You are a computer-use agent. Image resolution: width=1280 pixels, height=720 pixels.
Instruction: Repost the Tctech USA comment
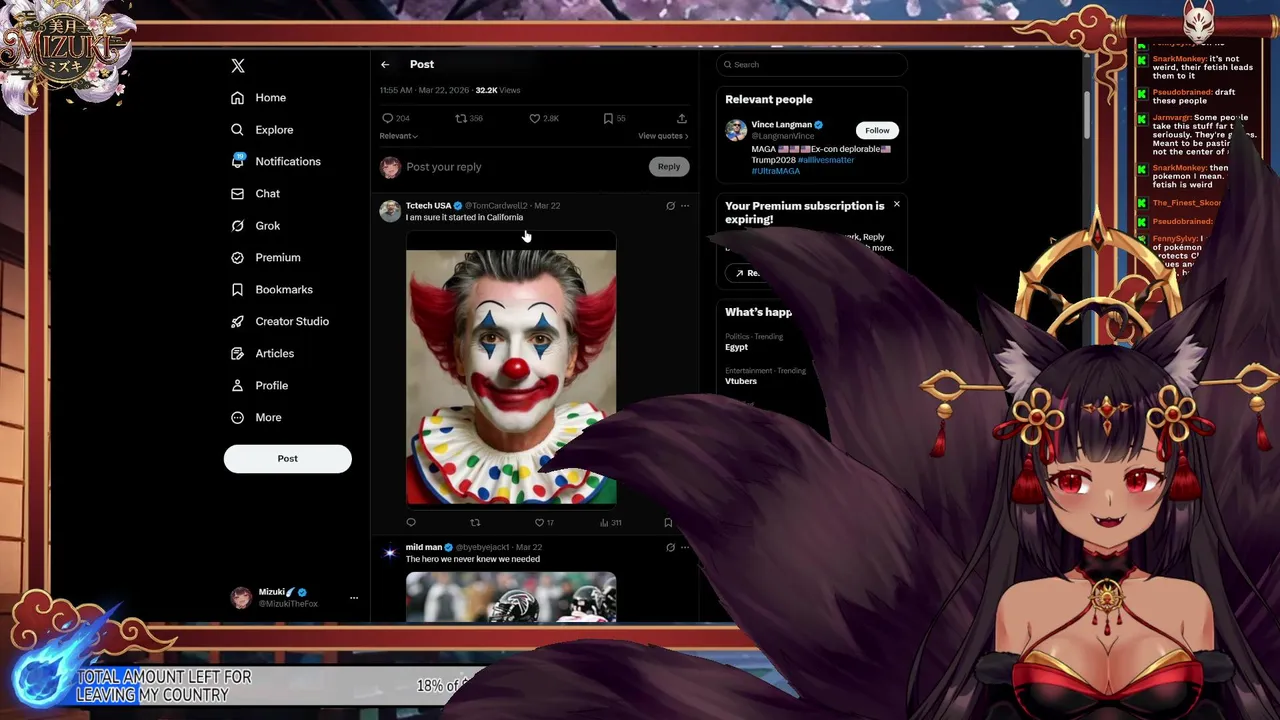click(x=475, y=522)
